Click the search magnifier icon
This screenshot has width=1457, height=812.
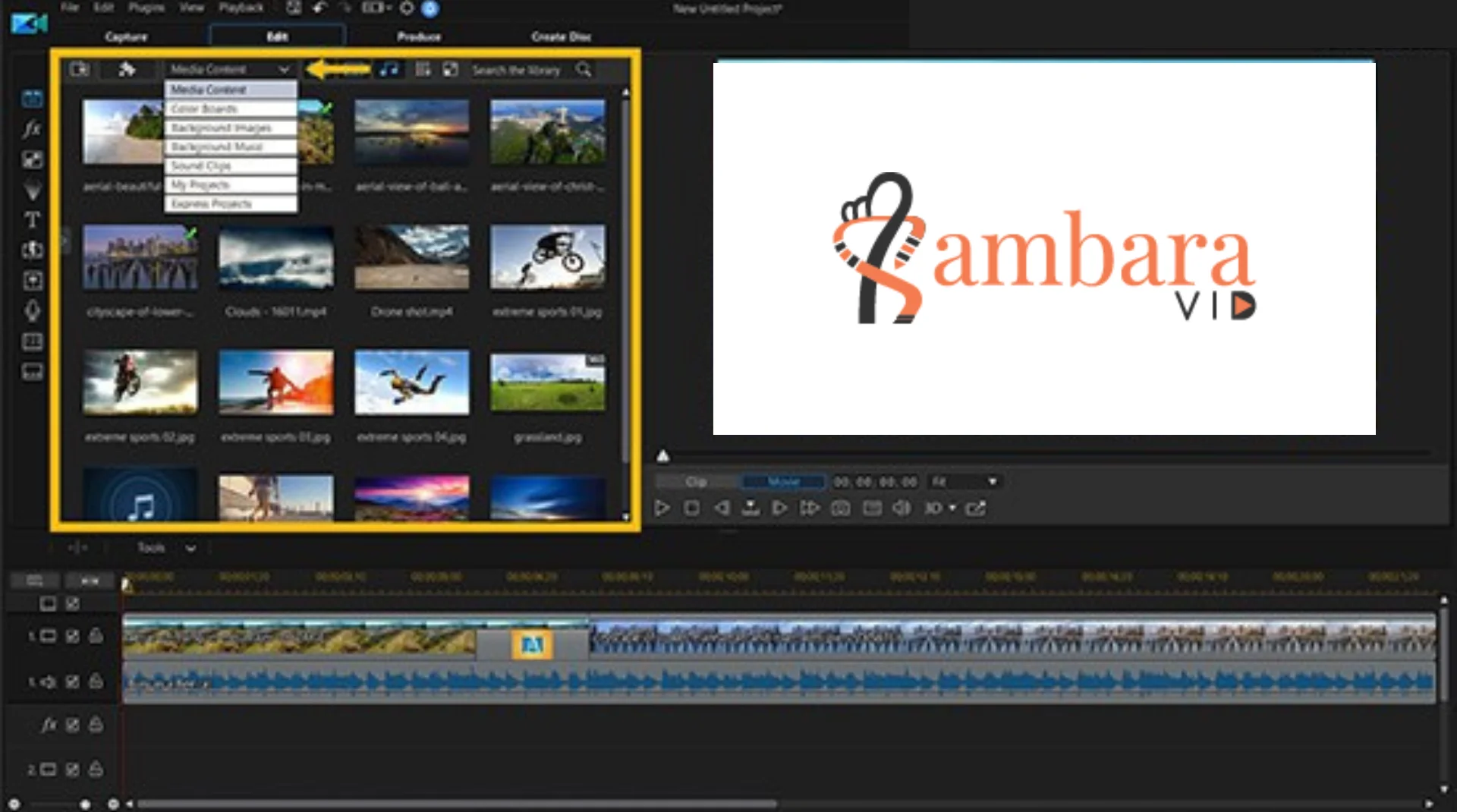click(584, 69)
